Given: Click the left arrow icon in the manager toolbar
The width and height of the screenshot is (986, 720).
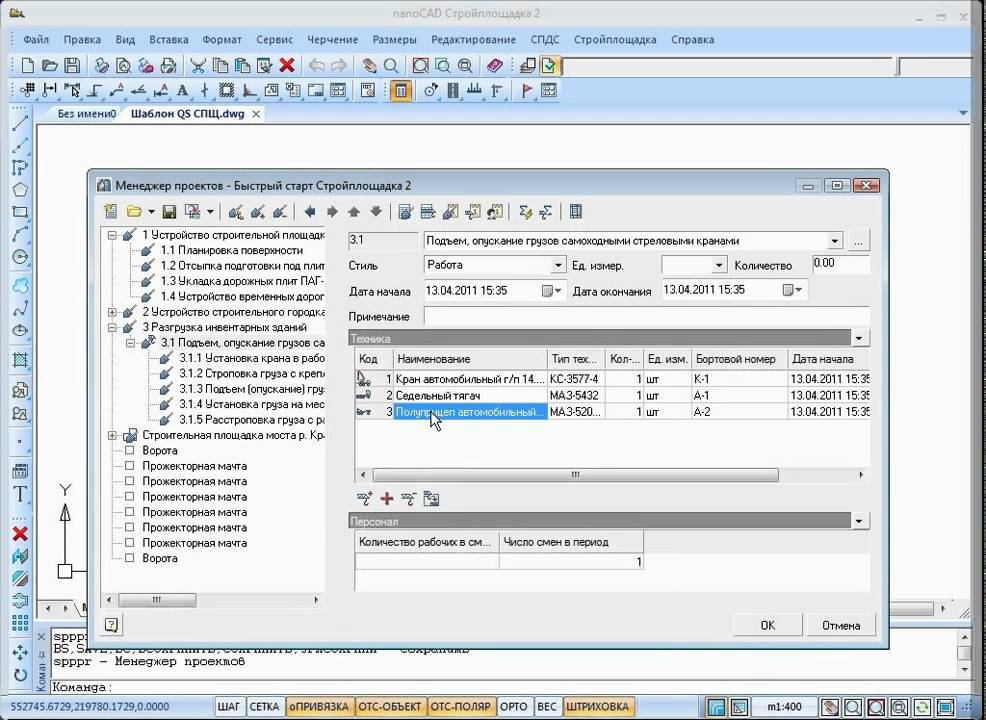Looking at the screenshot, I should pyautogui.click(x=309, y=212).
